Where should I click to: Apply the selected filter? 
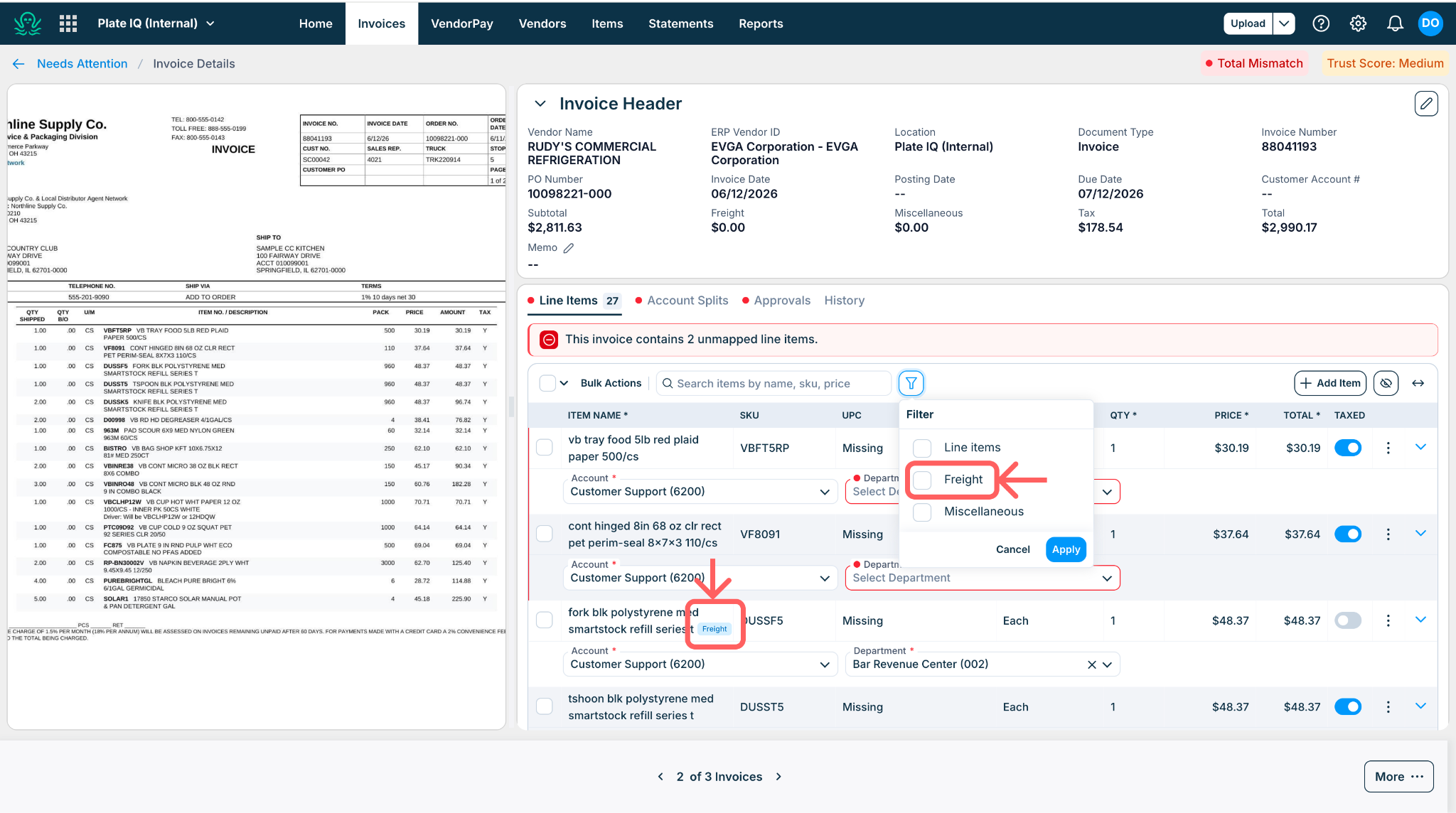point(1066,549)
